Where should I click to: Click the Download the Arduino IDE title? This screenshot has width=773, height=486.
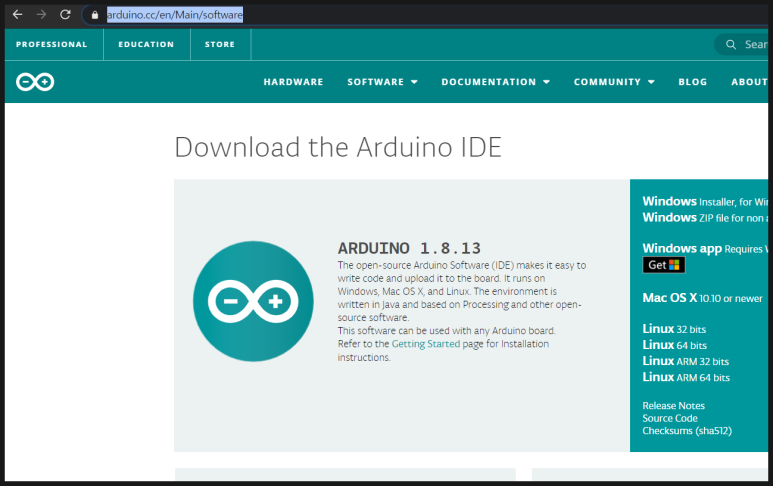tap(338, 147)
